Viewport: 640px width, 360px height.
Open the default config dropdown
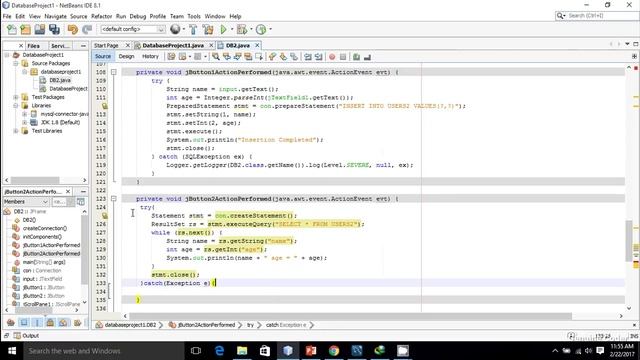tap(133, 29)
